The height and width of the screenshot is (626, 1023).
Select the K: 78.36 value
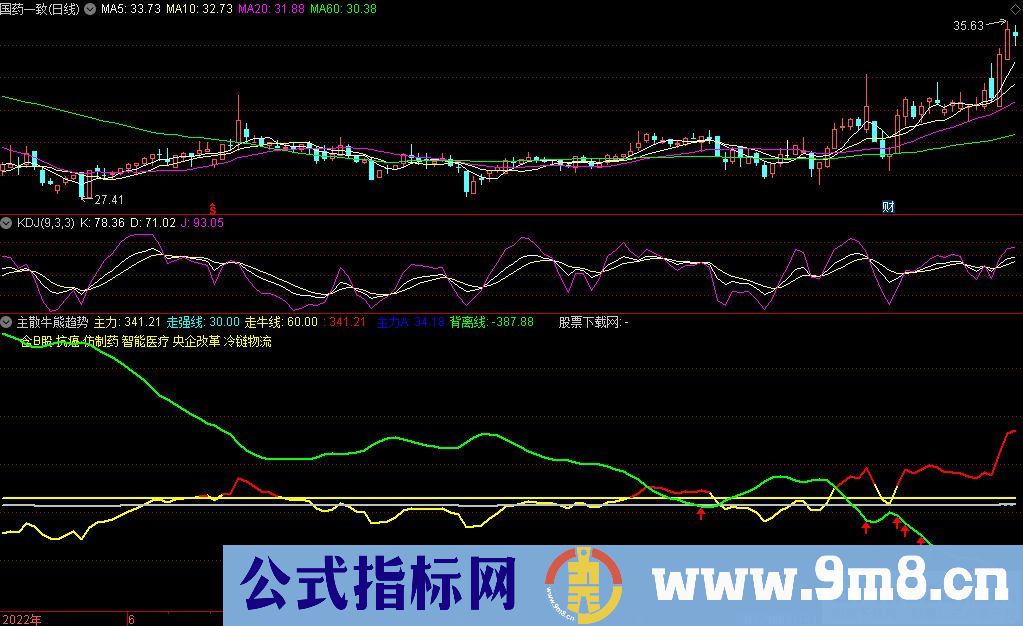[102, 223]
